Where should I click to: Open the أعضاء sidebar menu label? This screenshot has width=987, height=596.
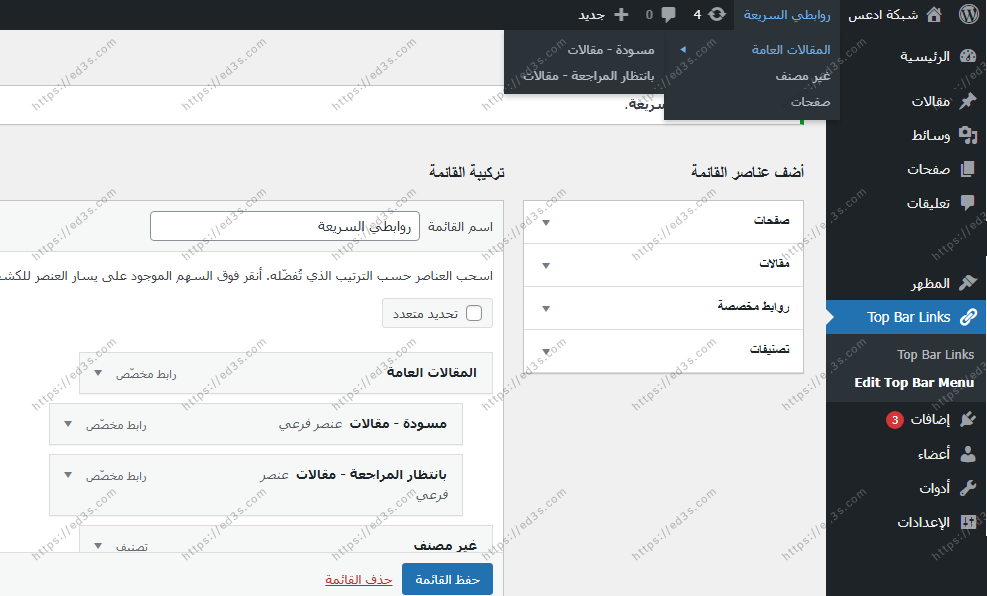[934, 453]
